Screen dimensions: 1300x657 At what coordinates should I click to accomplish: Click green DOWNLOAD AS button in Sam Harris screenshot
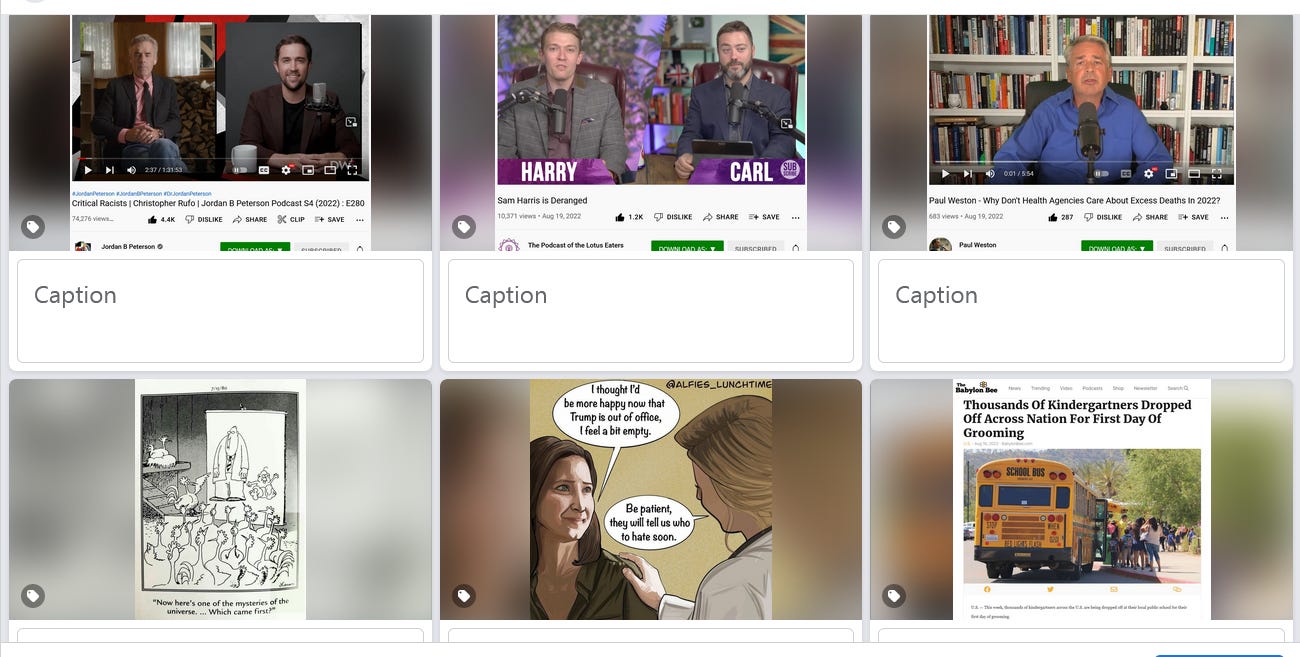pyautogui.click(x=686, y=247)
